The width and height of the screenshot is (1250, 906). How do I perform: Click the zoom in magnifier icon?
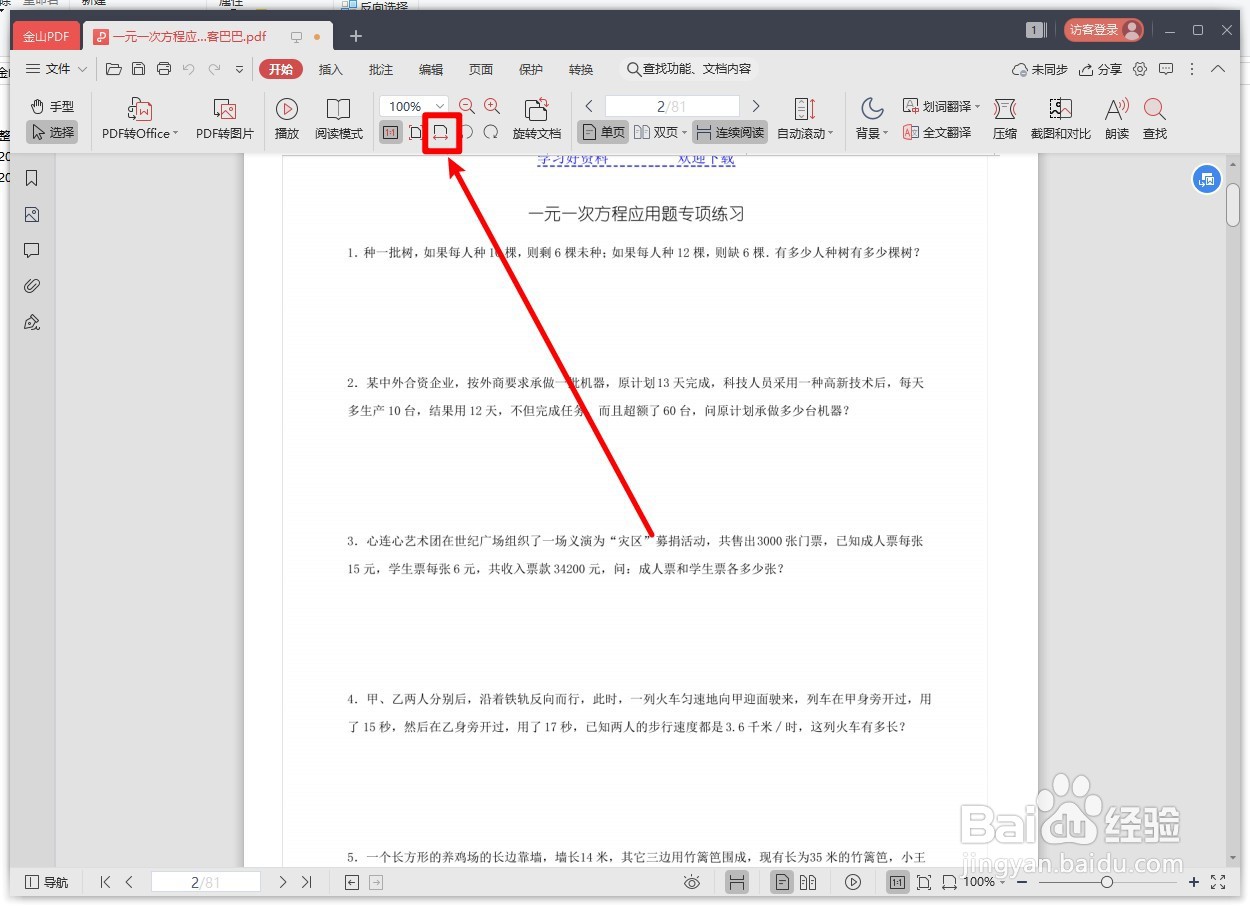(492, 106)
